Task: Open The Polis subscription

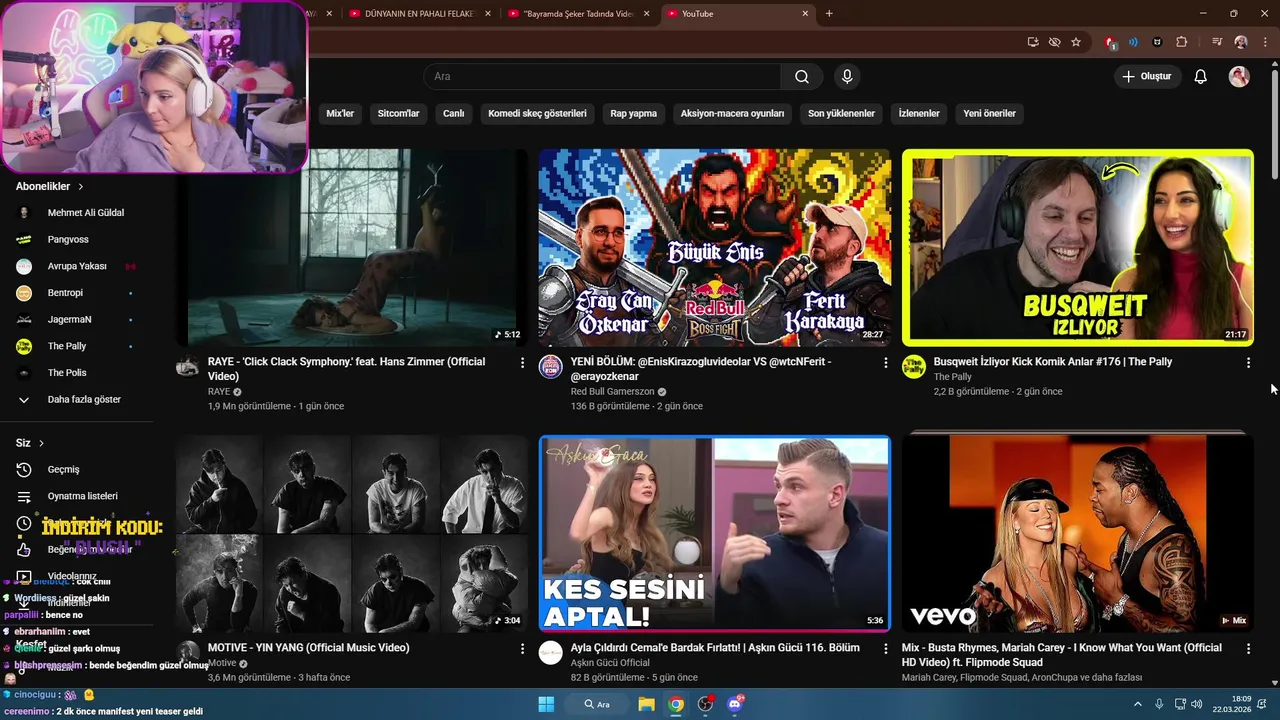Action: pos(67,373)
